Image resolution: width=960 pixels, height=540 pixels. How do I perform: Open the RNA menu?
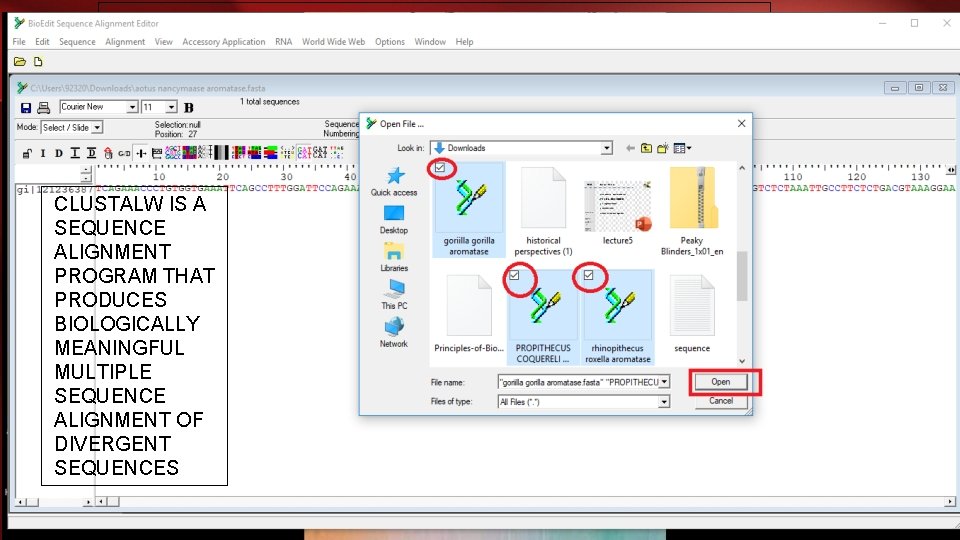click(x=283, y=42)
